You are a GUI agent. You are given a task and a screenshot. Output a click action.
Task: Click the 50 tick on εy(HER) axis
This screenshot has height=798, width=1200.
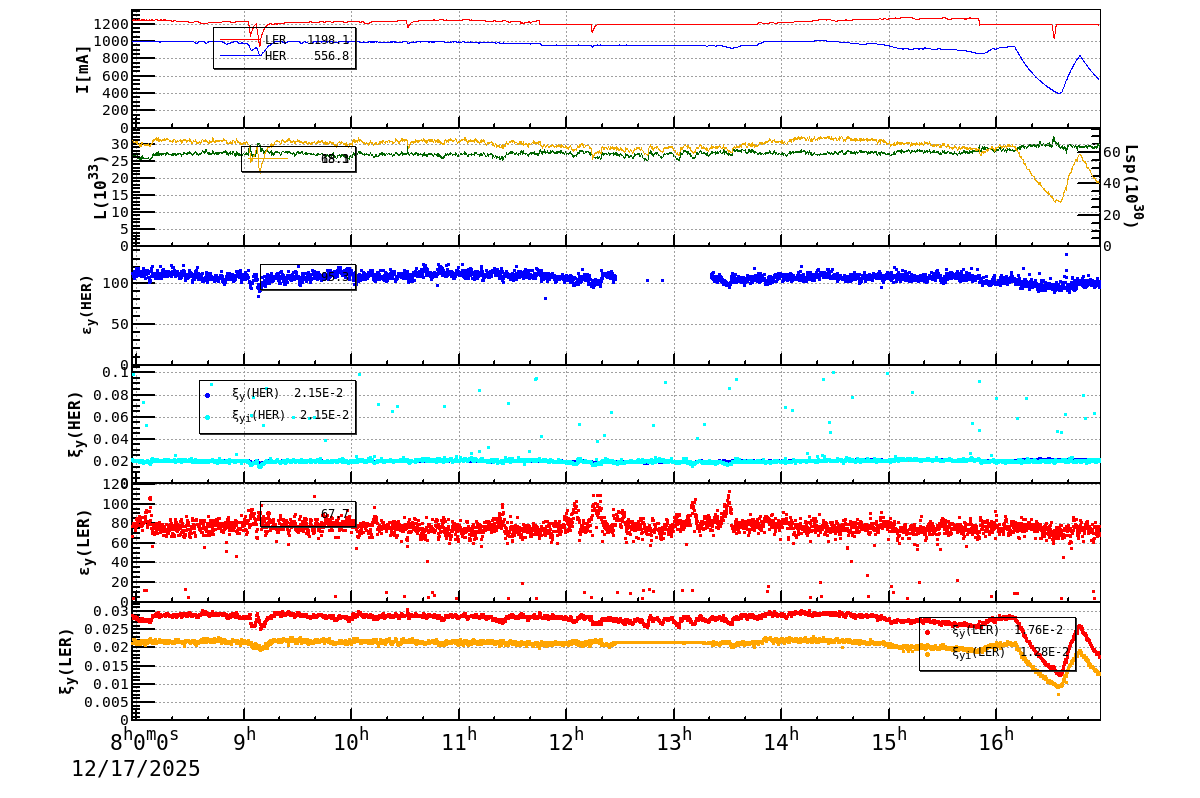[x=119, y=324]
